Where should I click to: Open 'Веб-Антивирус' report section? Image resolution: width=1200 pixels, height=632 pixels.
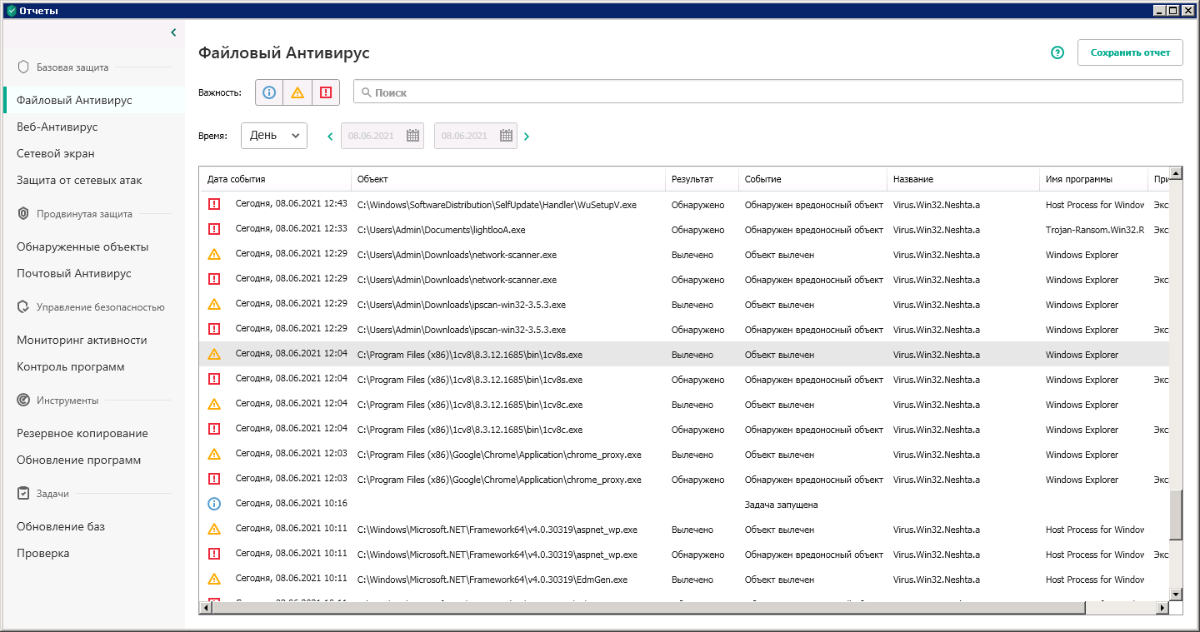[57, 127]
